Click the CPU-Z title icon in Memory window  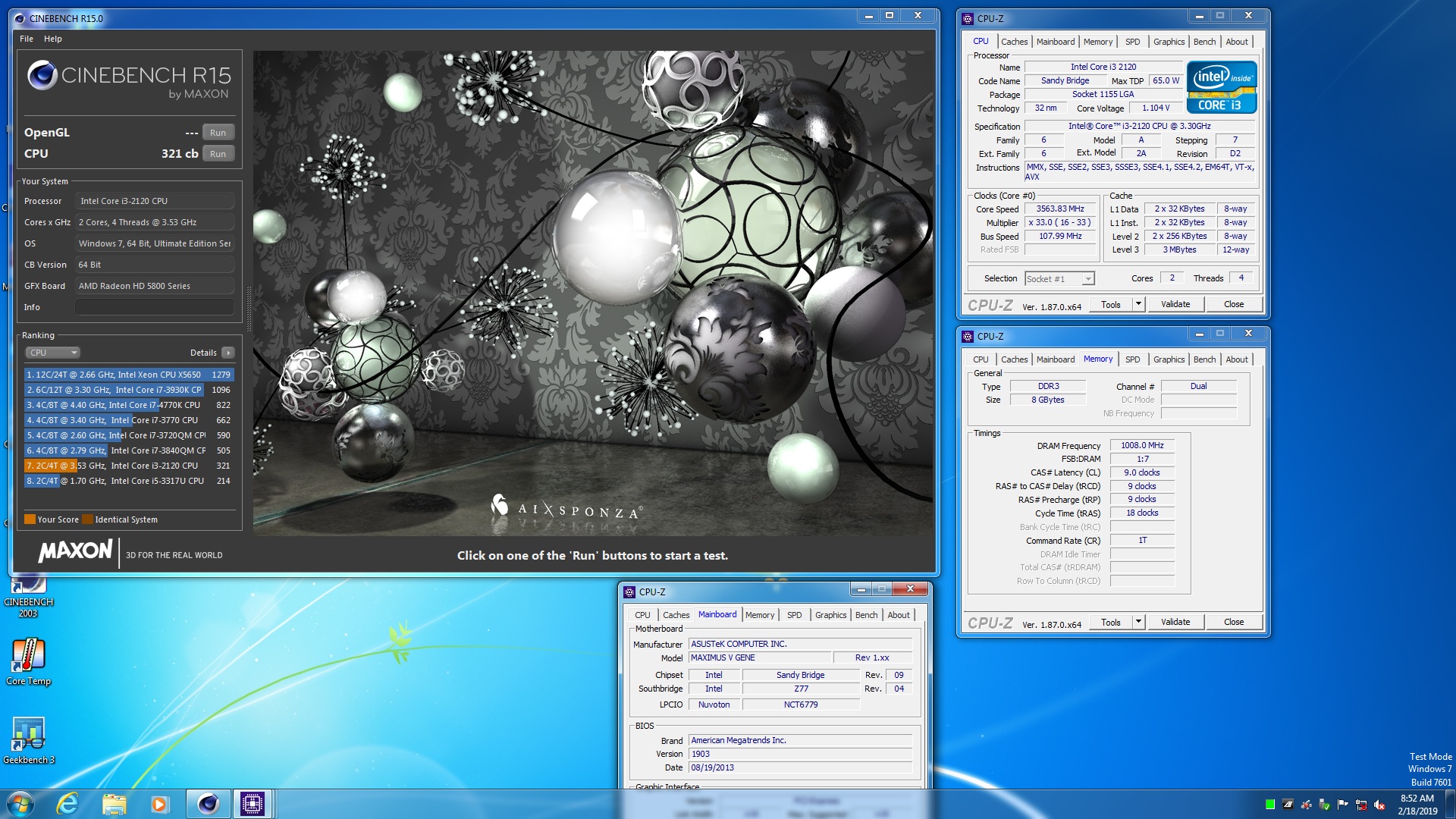968,336
